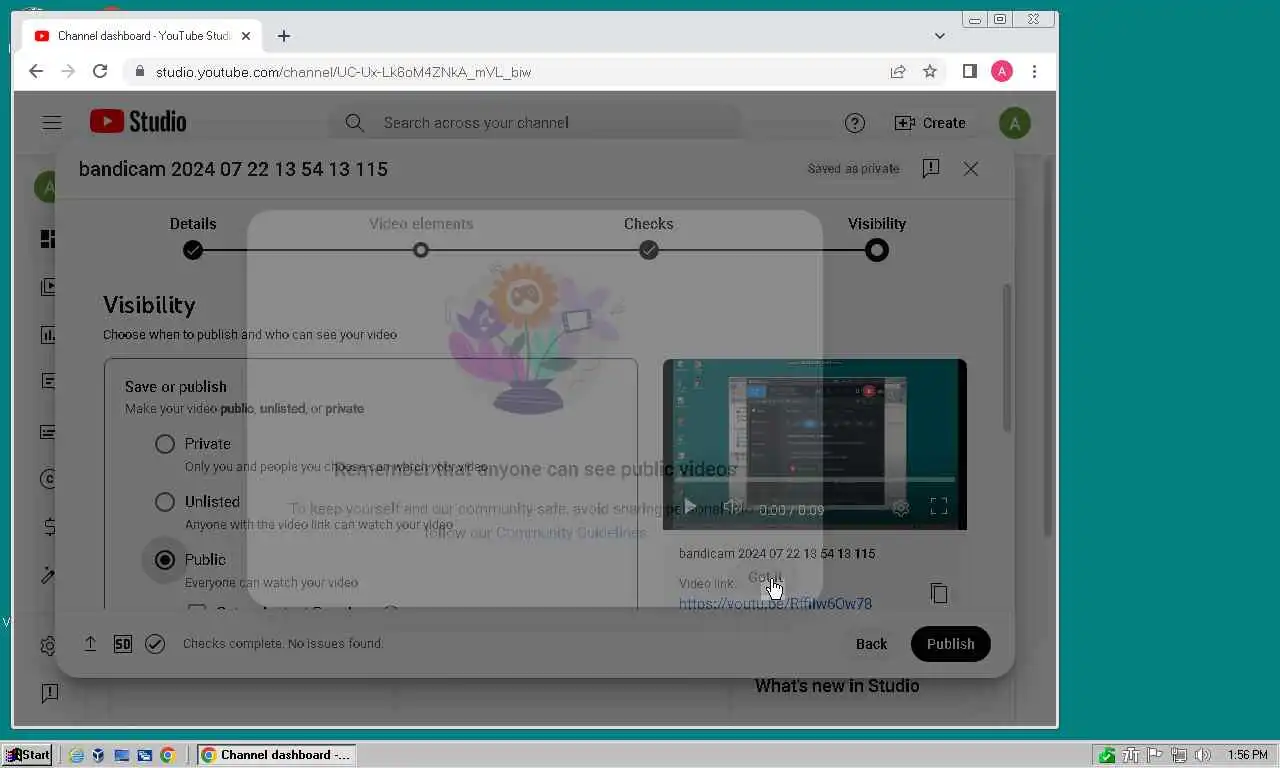Go to the Checks step
Image resolution: width=1280 pixels, height=768 pixels.
649,237
